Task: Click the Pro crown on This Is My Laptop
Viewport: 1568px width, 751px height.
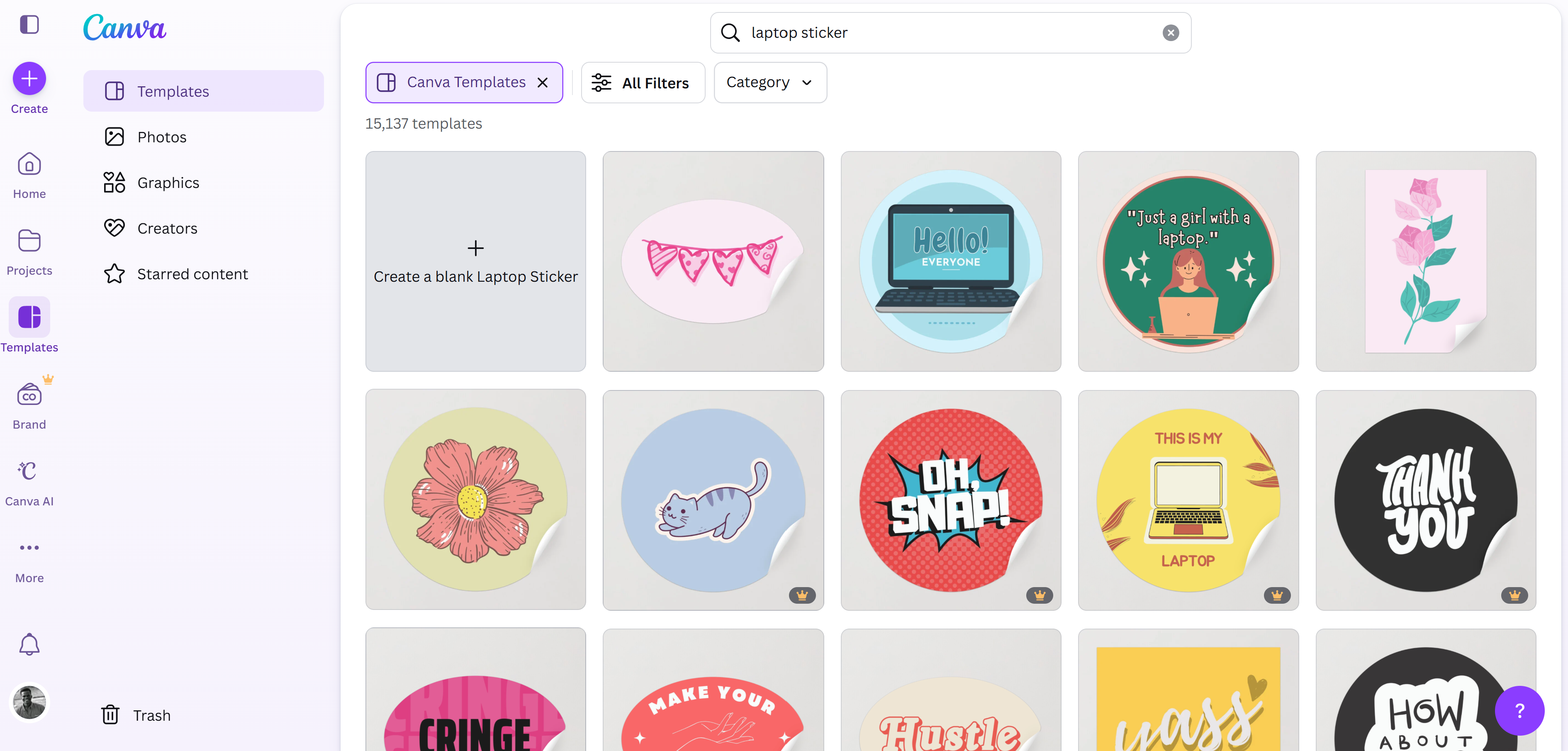Action: pos(1277,595)
